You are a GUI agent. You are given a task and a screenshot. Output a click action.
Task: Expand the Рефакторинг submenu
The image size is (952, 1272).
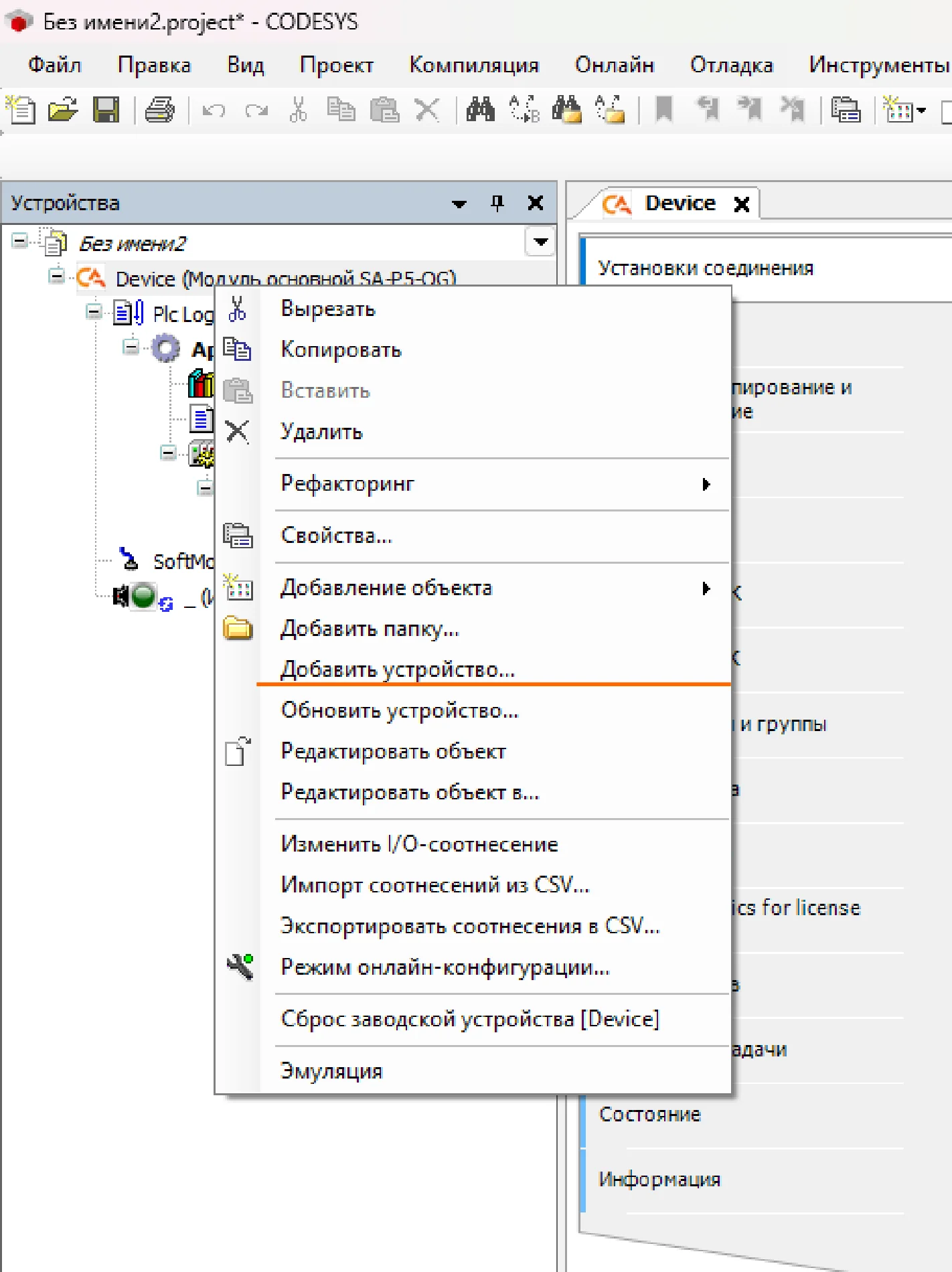(x=472, y=484)
